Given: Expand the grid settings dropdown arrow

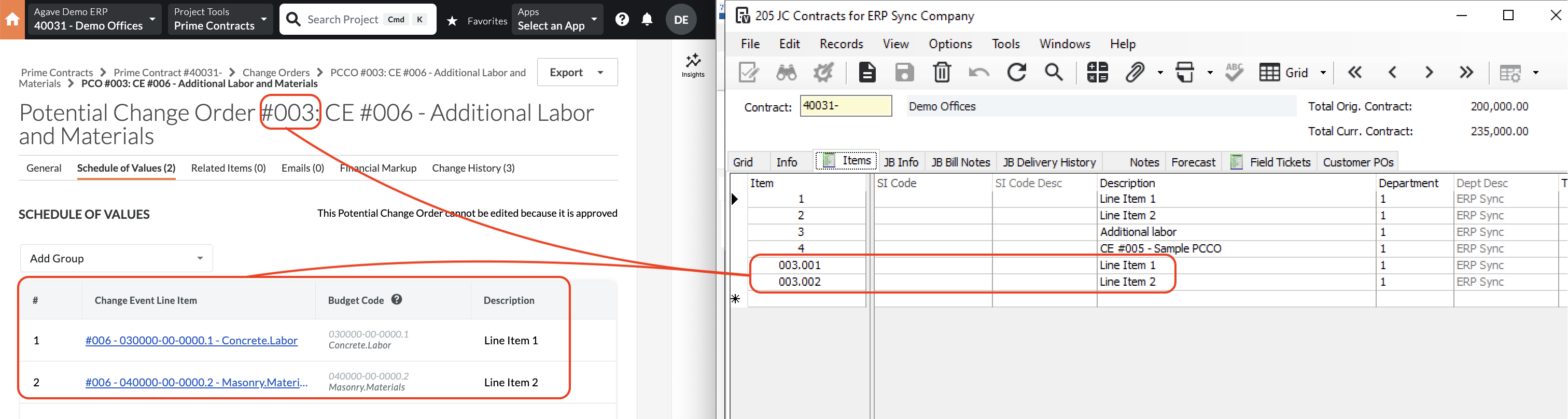Looking at the screenshot, I should [1535, 73].
